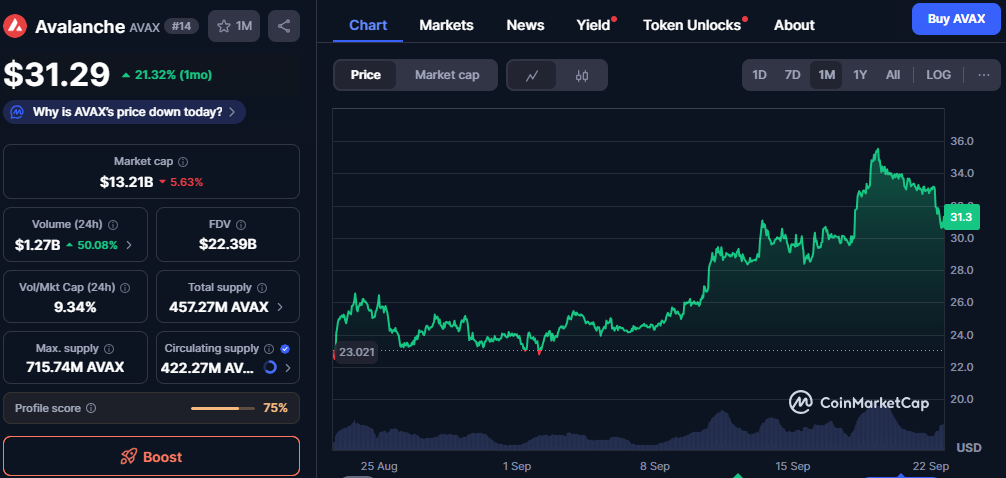Screen dimensions: 1006x478
Task: Select the 1D time range
Action: pyautogui.click(x=759, y=75)
